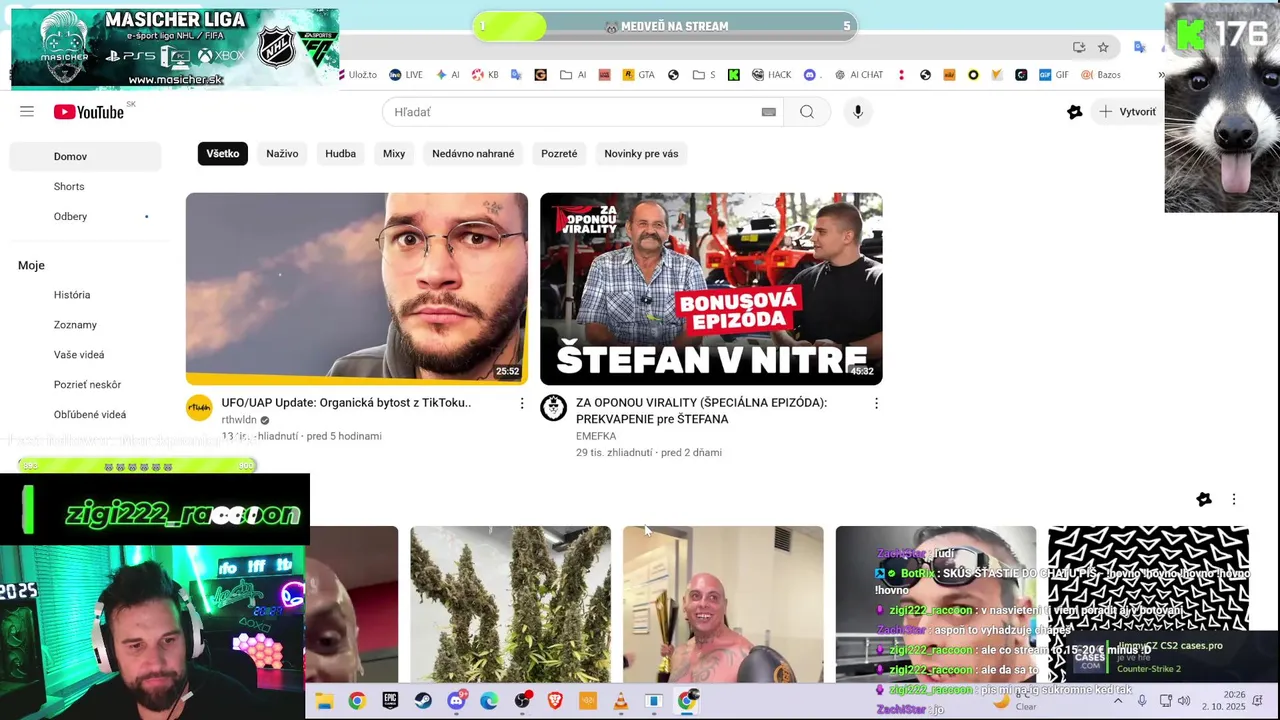Viewport: 1280px width, 720px height.
Task: Go to the YouTube home logo
Action: 89,112
